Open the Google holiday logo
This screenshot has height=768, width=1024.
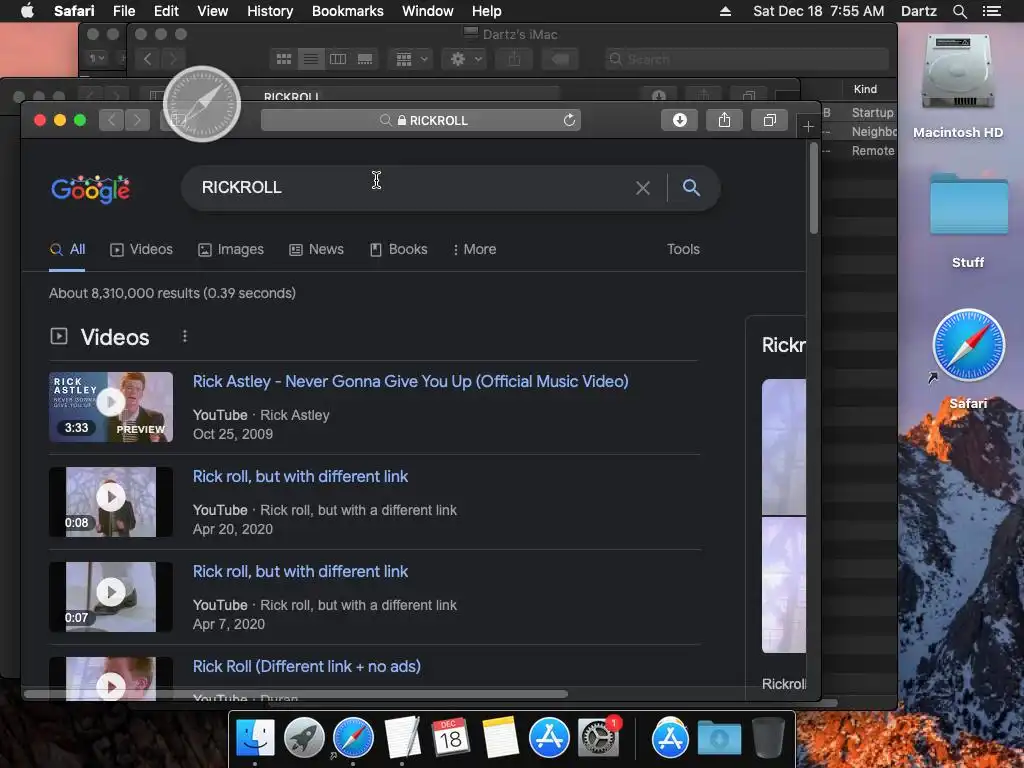(91, 189)
